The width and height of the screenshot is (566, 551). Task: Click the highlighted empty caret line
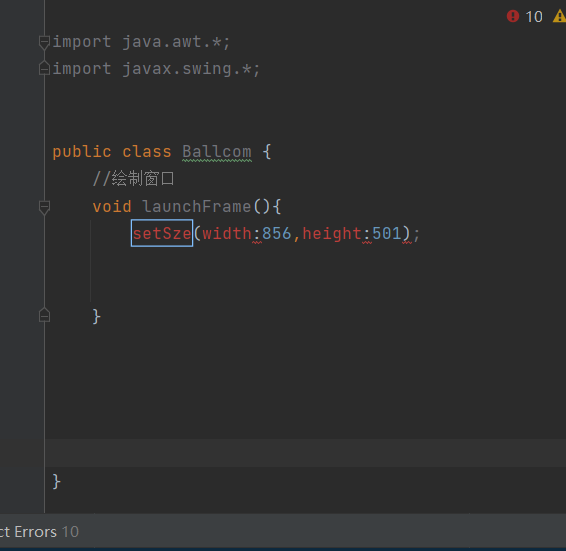[x=305, y=453]
